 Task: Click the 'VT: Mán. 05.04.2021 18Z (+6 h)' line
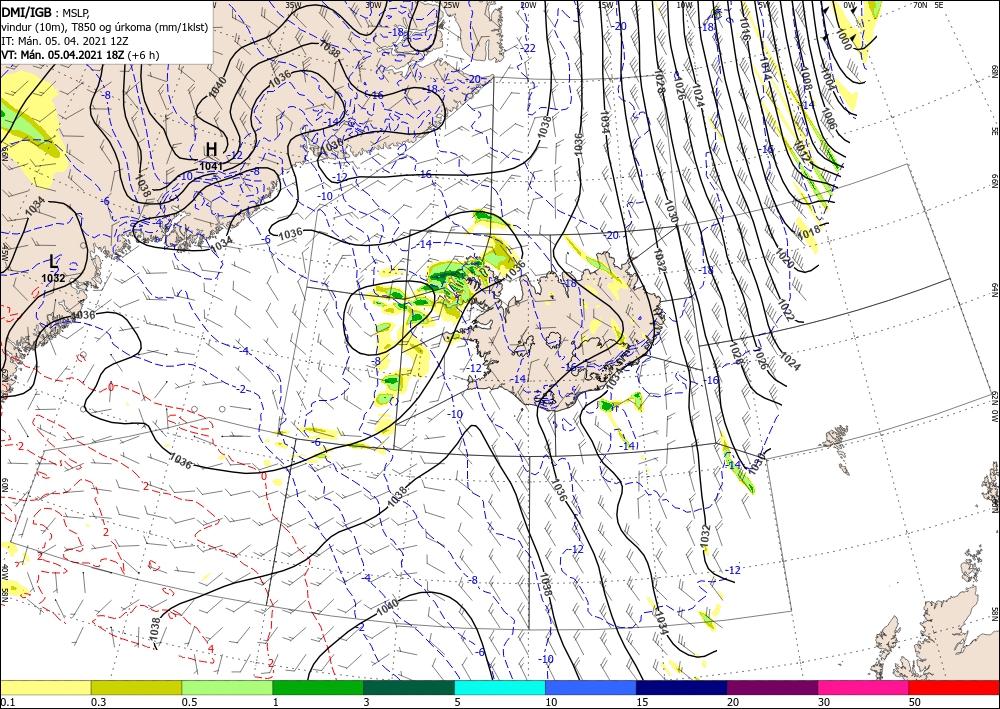pyautogui.click(x=80, y=55)
